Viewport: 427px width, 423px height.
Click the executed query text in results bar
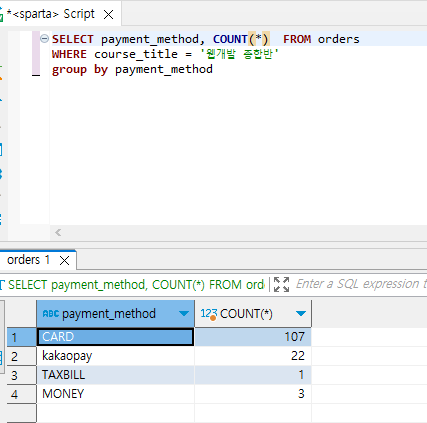click(136, 285)
